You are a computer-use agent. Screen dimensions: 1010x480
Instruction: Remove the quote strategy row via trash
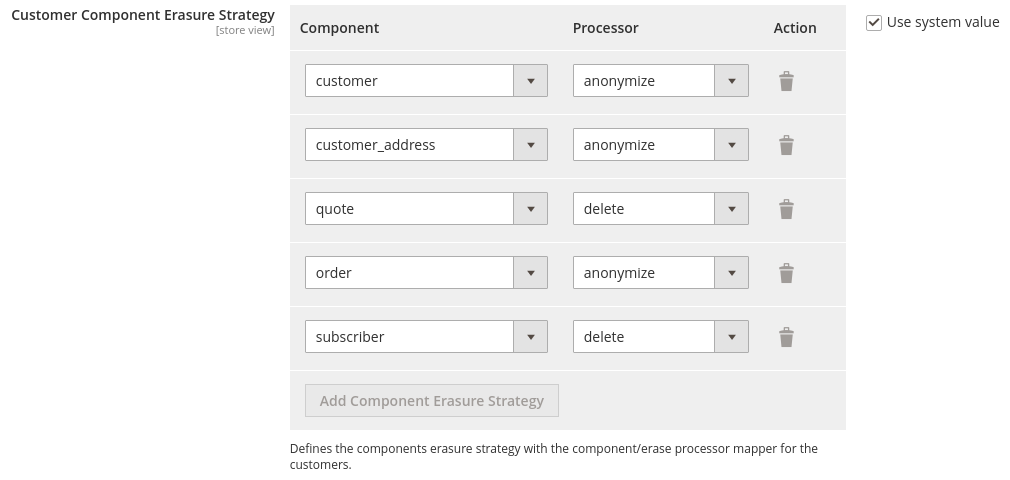click(786, 209)
